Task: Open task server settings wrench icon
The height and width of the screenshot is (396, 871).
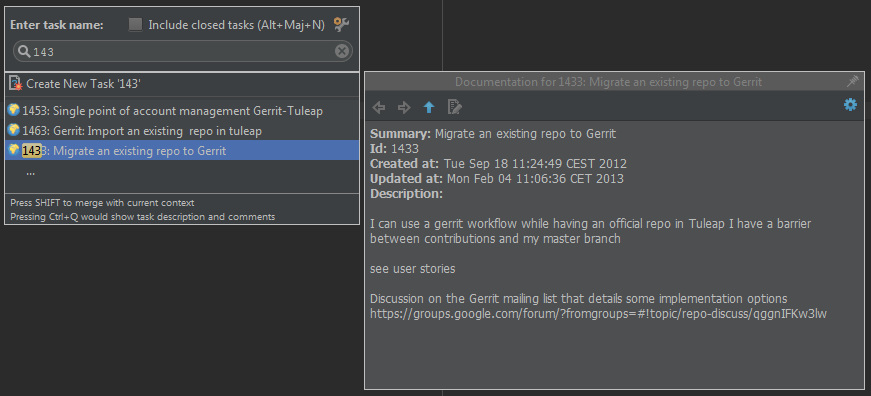Action: [341, 24]
